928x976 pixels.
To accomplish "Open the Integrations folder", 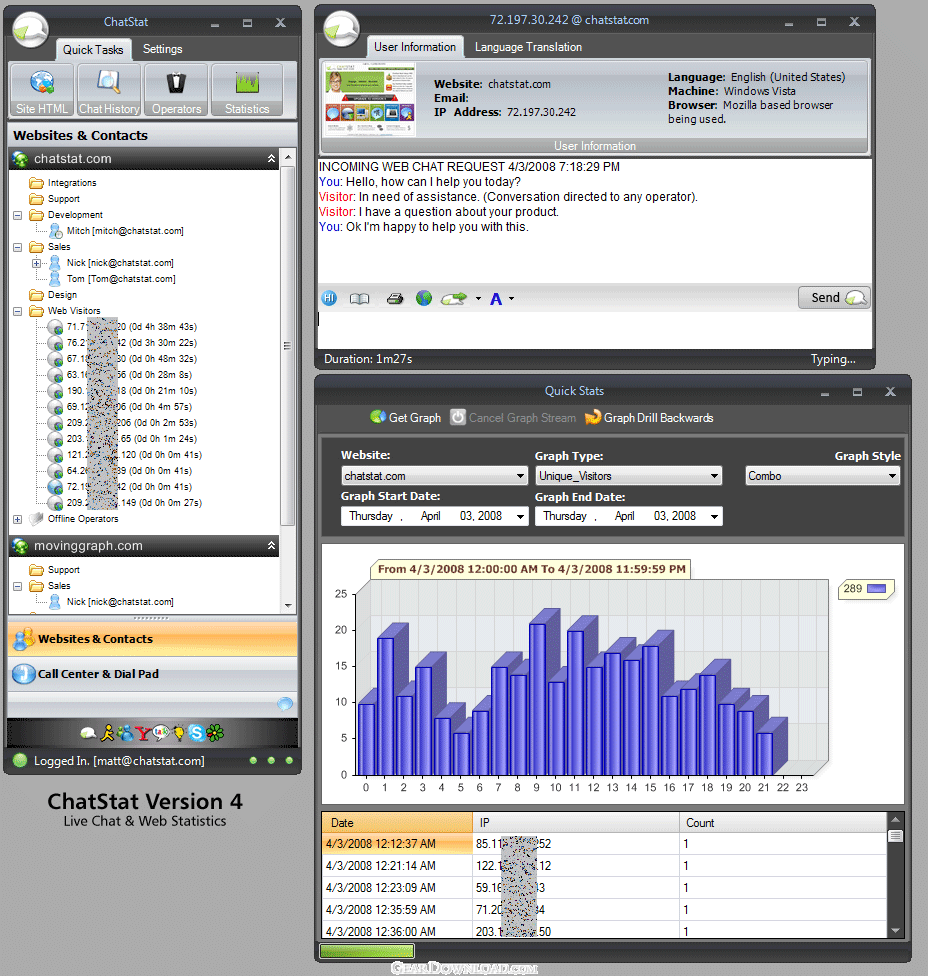I will (72, 183).
